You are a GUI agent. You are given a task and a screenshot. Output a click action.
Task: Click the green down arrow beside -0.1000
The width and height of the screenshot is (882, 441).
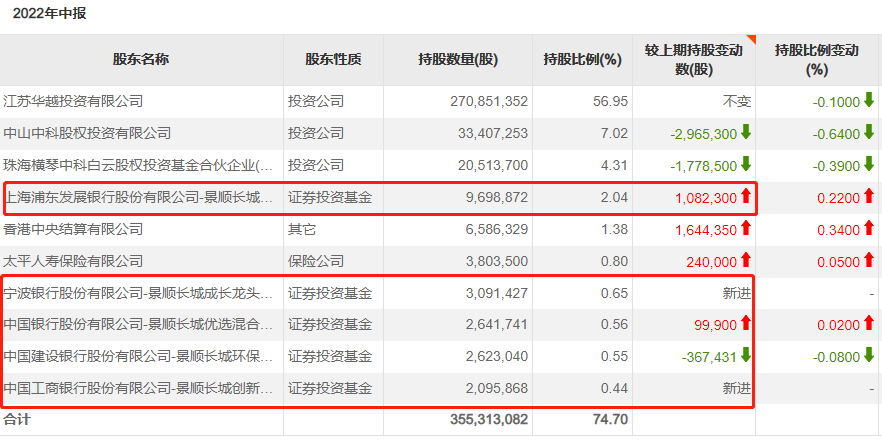coord(869,101)
